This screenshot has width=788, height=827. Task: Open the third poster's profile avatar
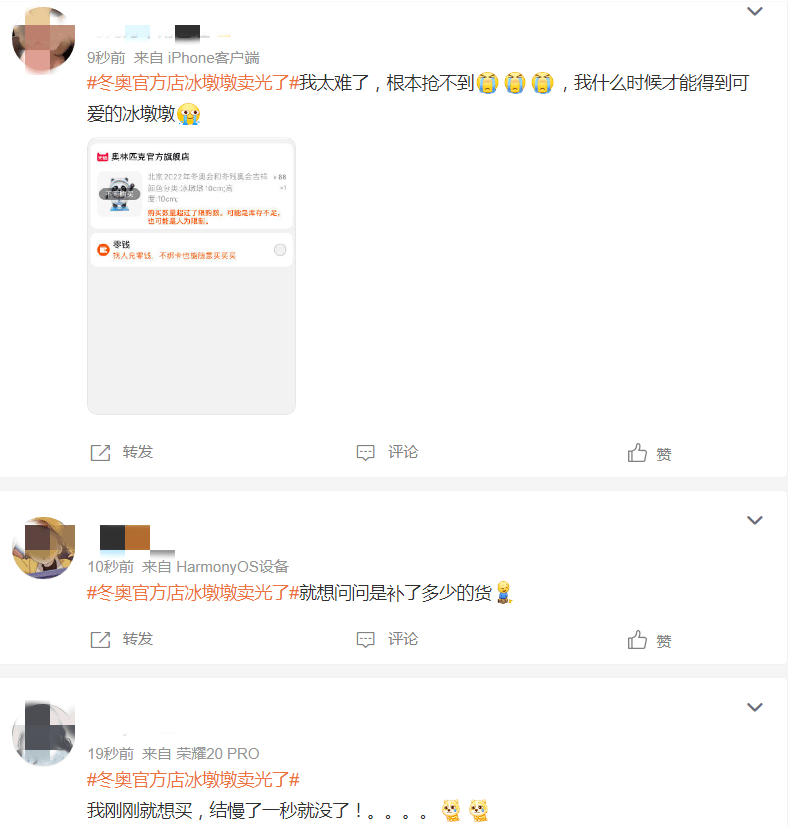(43, 734)
